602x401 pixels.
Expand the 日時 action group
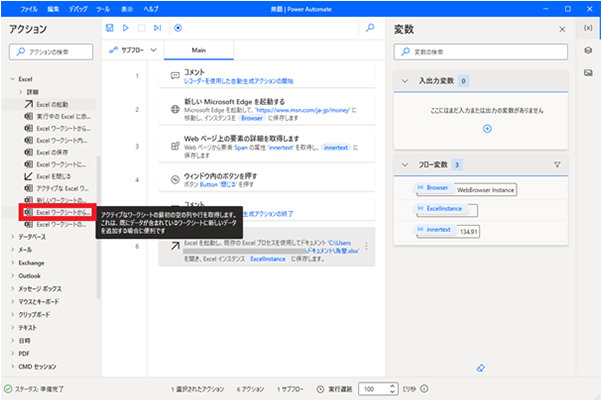[12, 341]
